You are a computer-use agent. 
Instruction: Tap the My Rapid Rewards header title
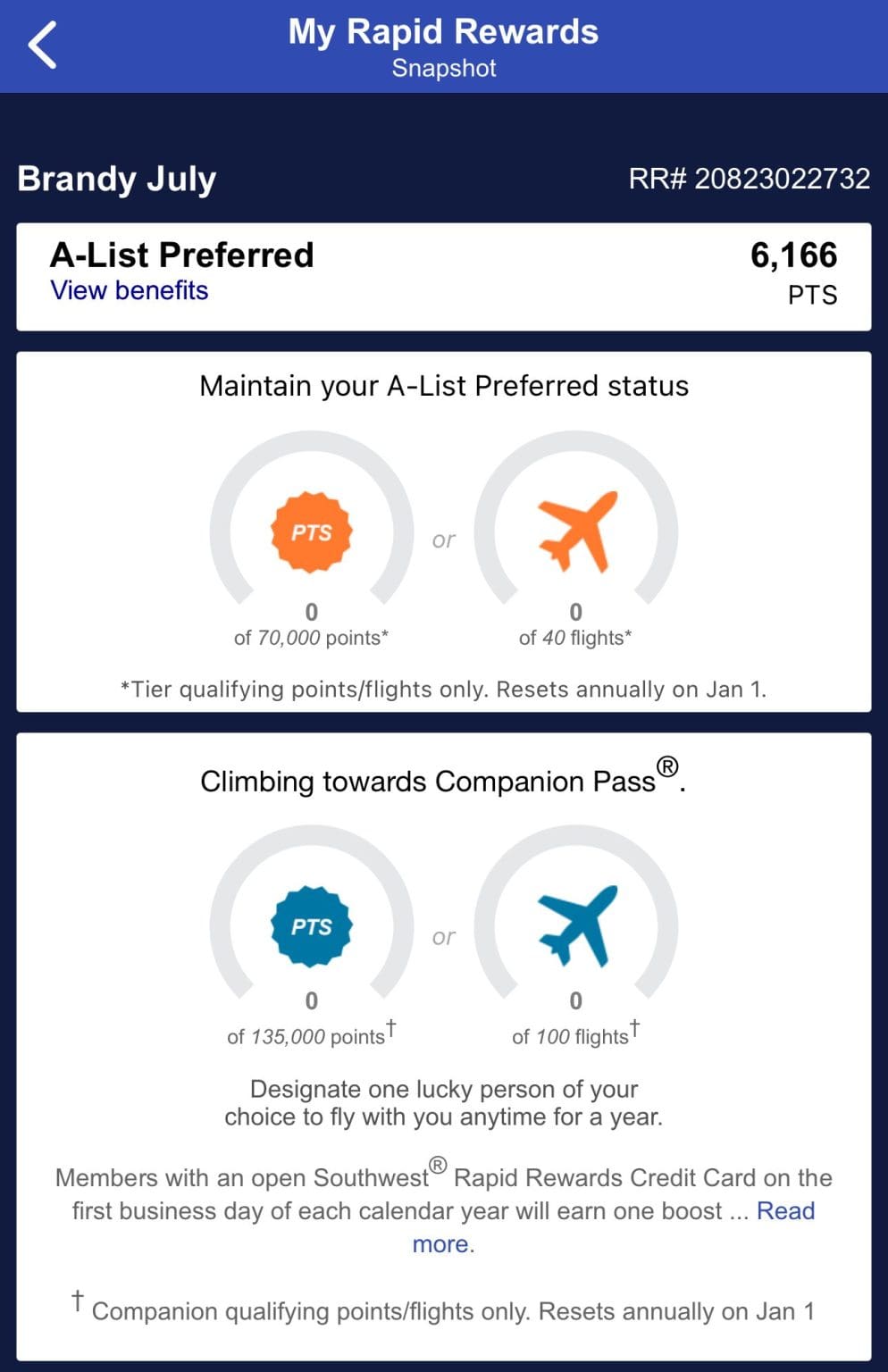pos(444,32)
